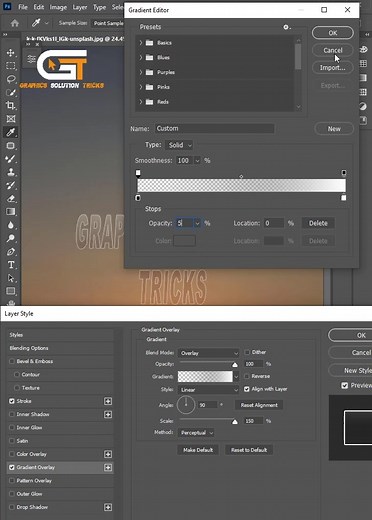Open the Edit menu

[x=39, y=7]
